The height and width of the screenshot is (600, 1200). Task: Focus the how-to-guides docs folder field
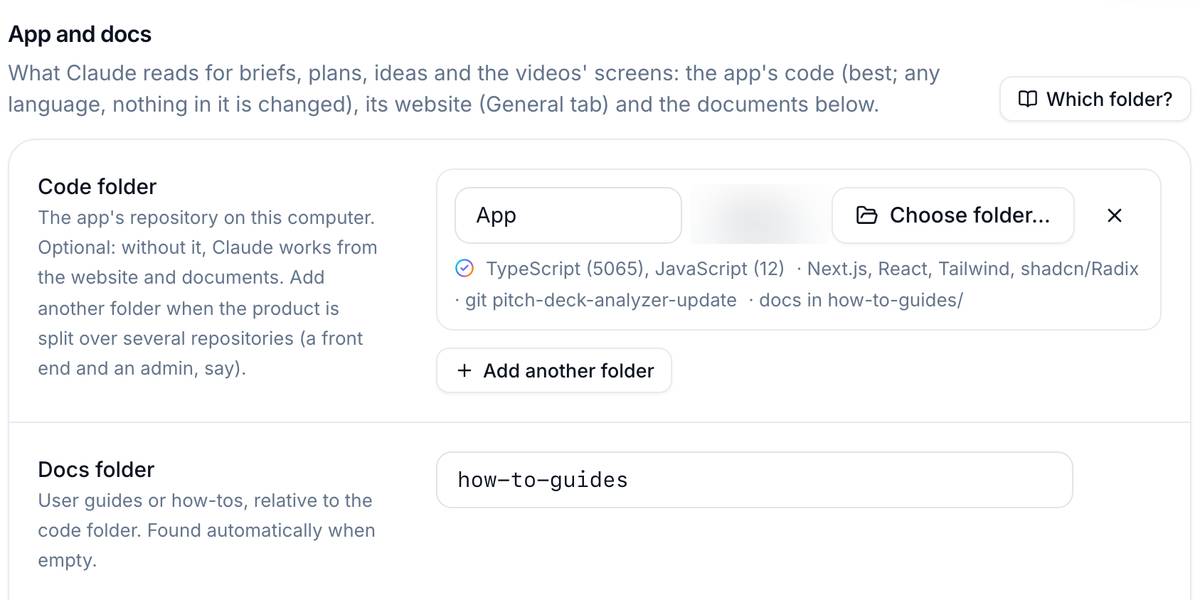[754, 480]
